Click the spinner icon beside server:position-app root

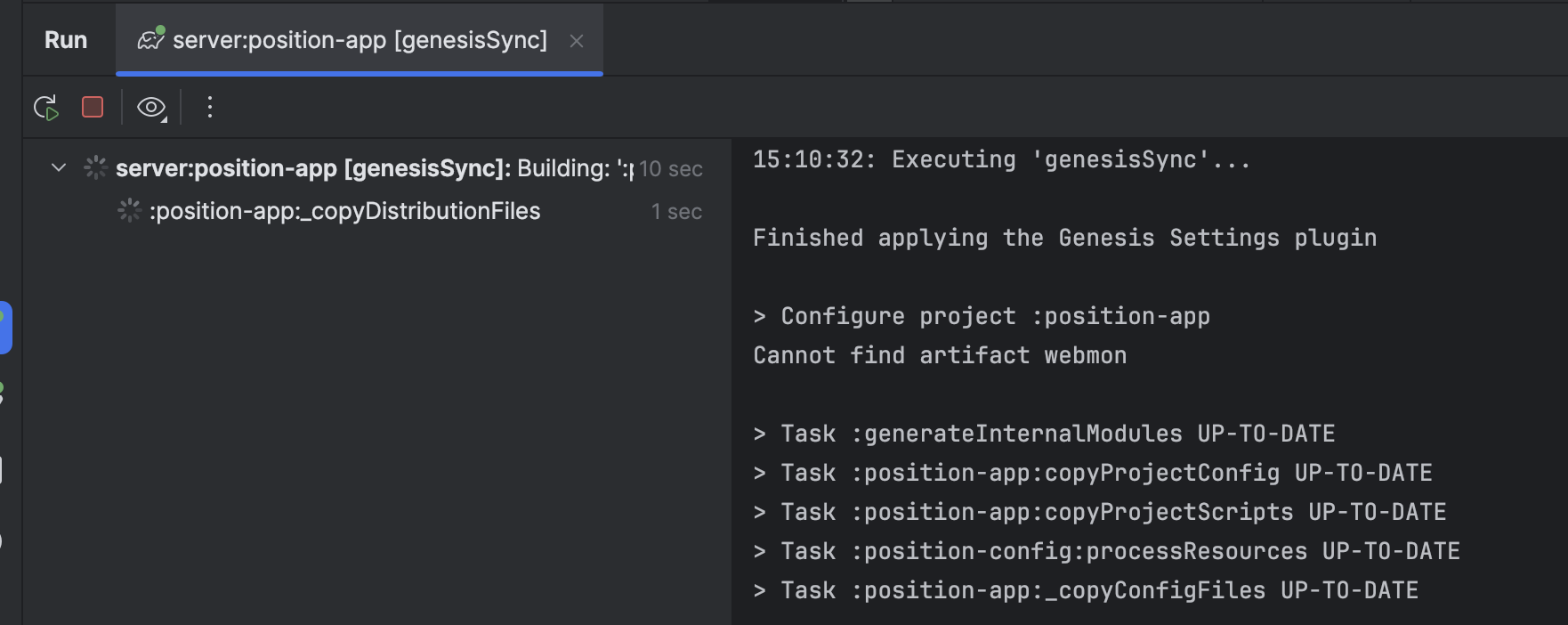click(x=95, y=167)
